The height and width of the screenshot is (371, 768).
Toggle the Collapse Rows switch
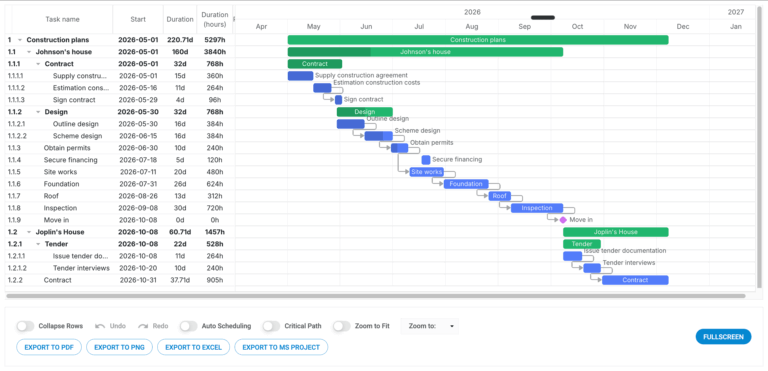tap(25, 326)
